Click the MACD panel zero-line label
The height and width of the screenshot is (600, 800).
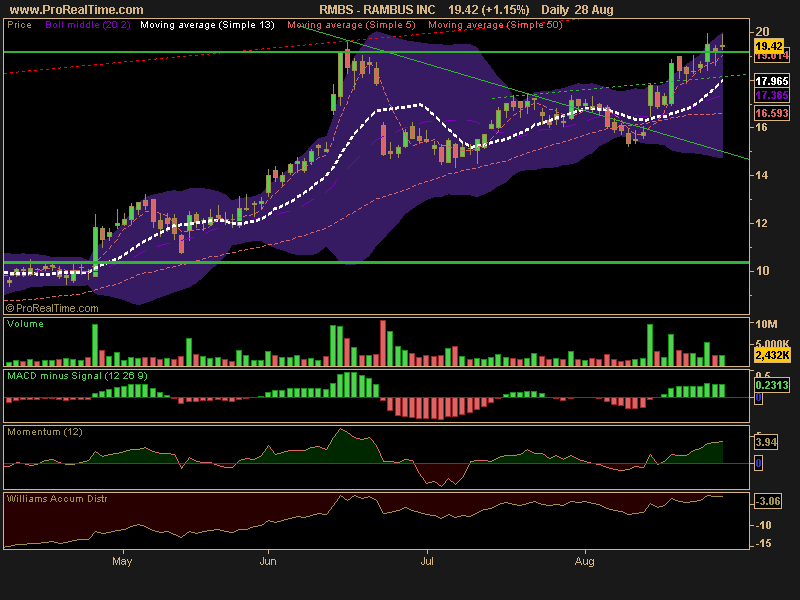coord(758,398)
